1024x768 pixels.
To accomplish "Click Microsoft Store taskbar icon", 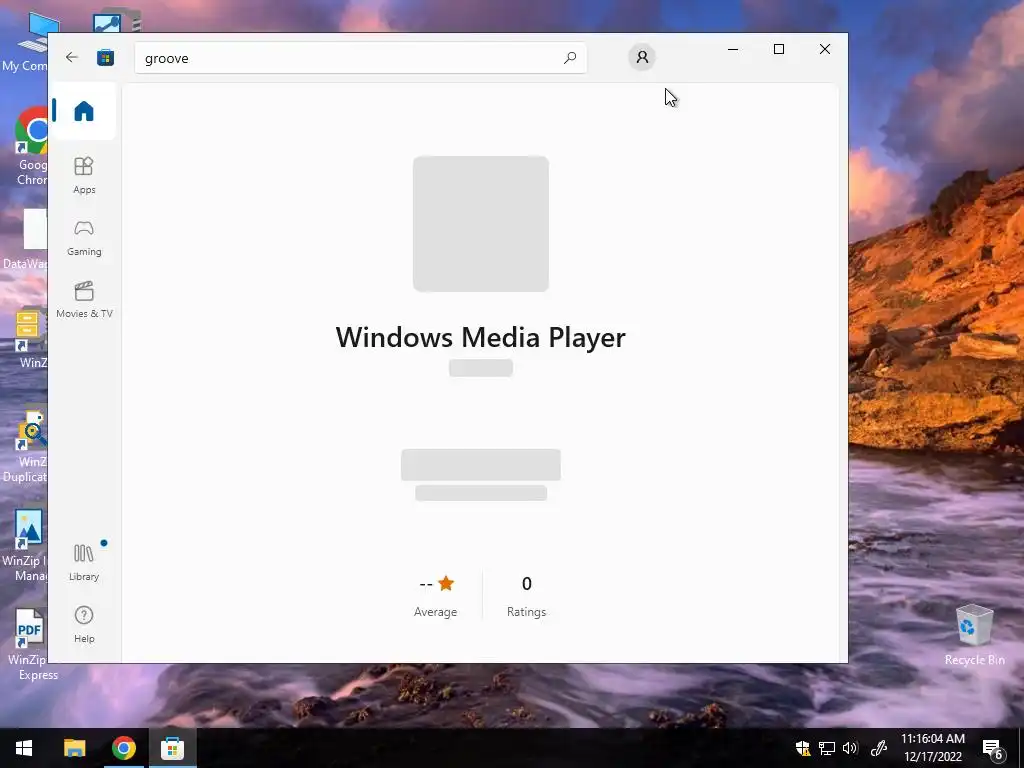I will click(x=172, y=748).
